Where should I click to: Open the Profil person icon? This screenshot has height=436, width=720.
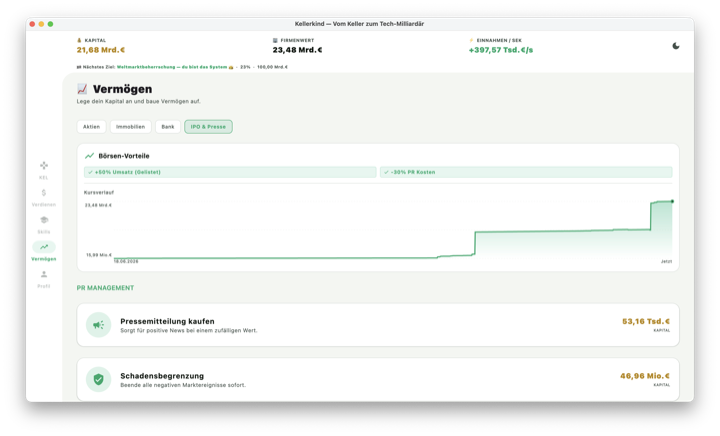point(44,274)
